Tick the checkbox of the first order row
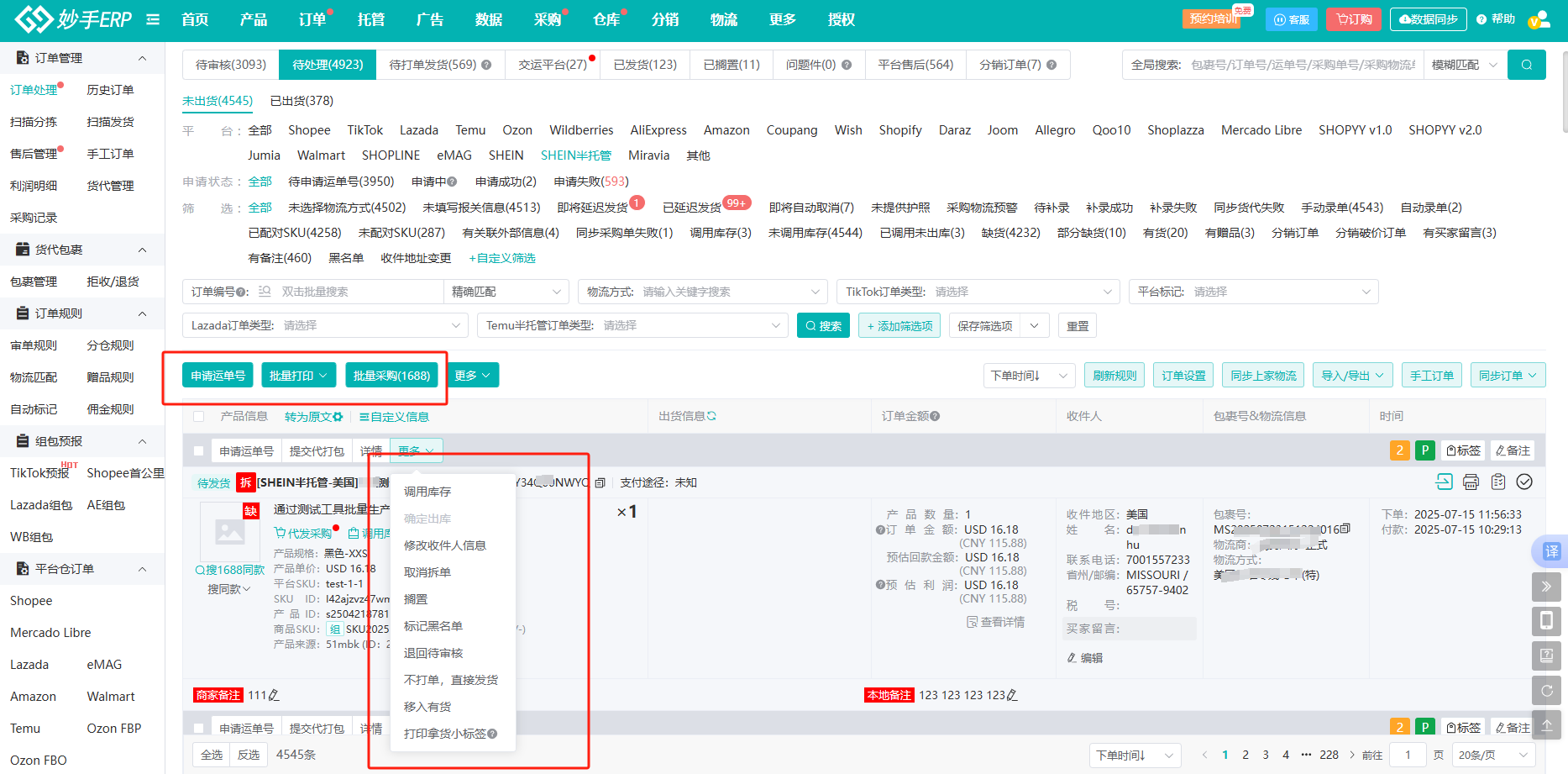This screenshot has width=1568, height=774. tap(199, 451)
